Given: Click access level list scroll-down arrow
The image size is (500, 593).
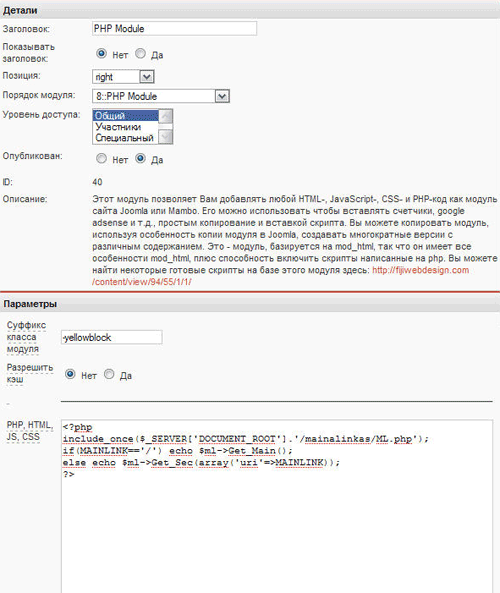Looking at the screenshot, I should pos(165,137).
